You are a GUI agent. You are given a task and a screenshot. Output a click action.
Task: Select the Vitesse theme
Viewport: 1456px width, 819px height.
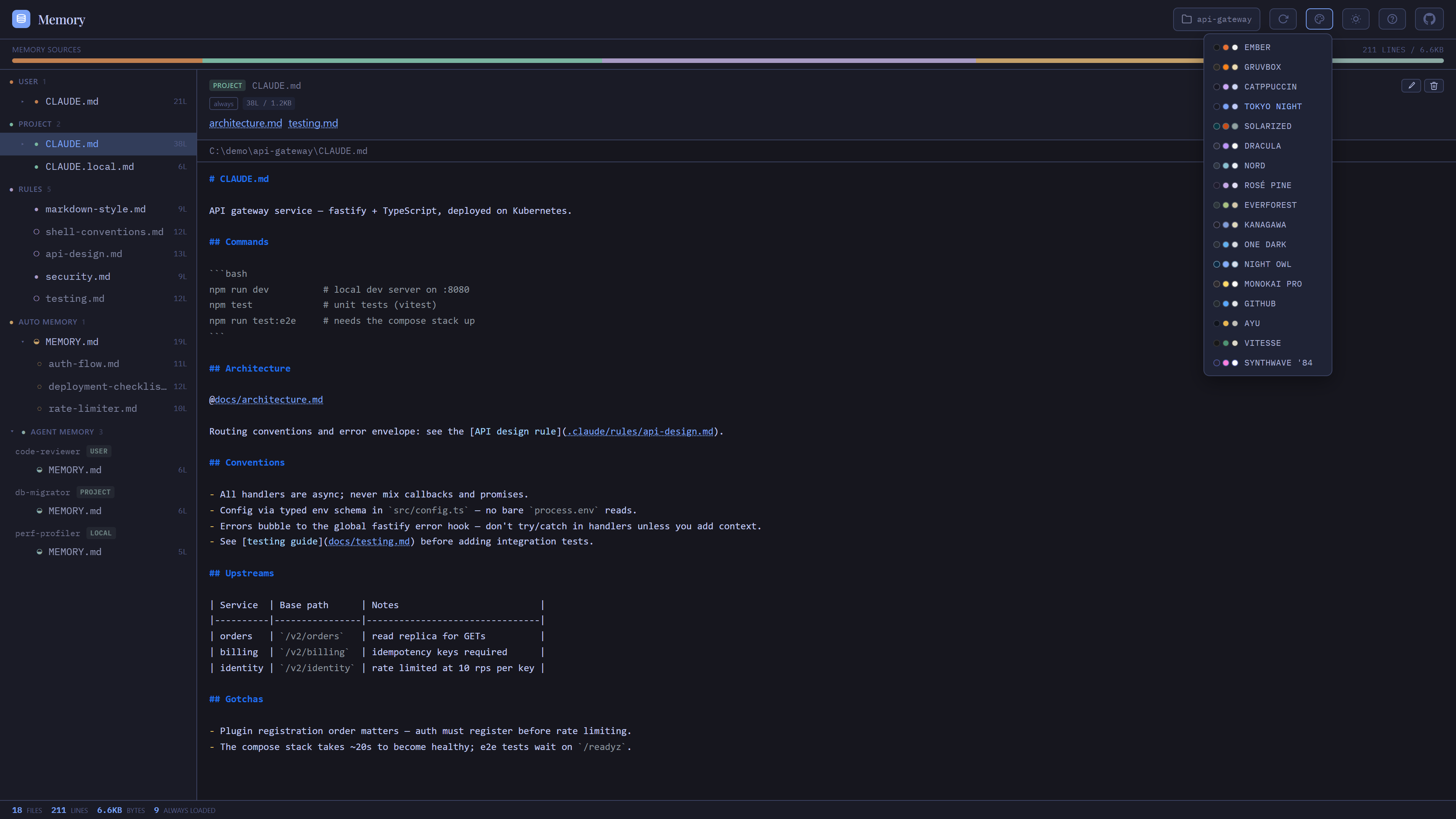[x=1268, y=344]
